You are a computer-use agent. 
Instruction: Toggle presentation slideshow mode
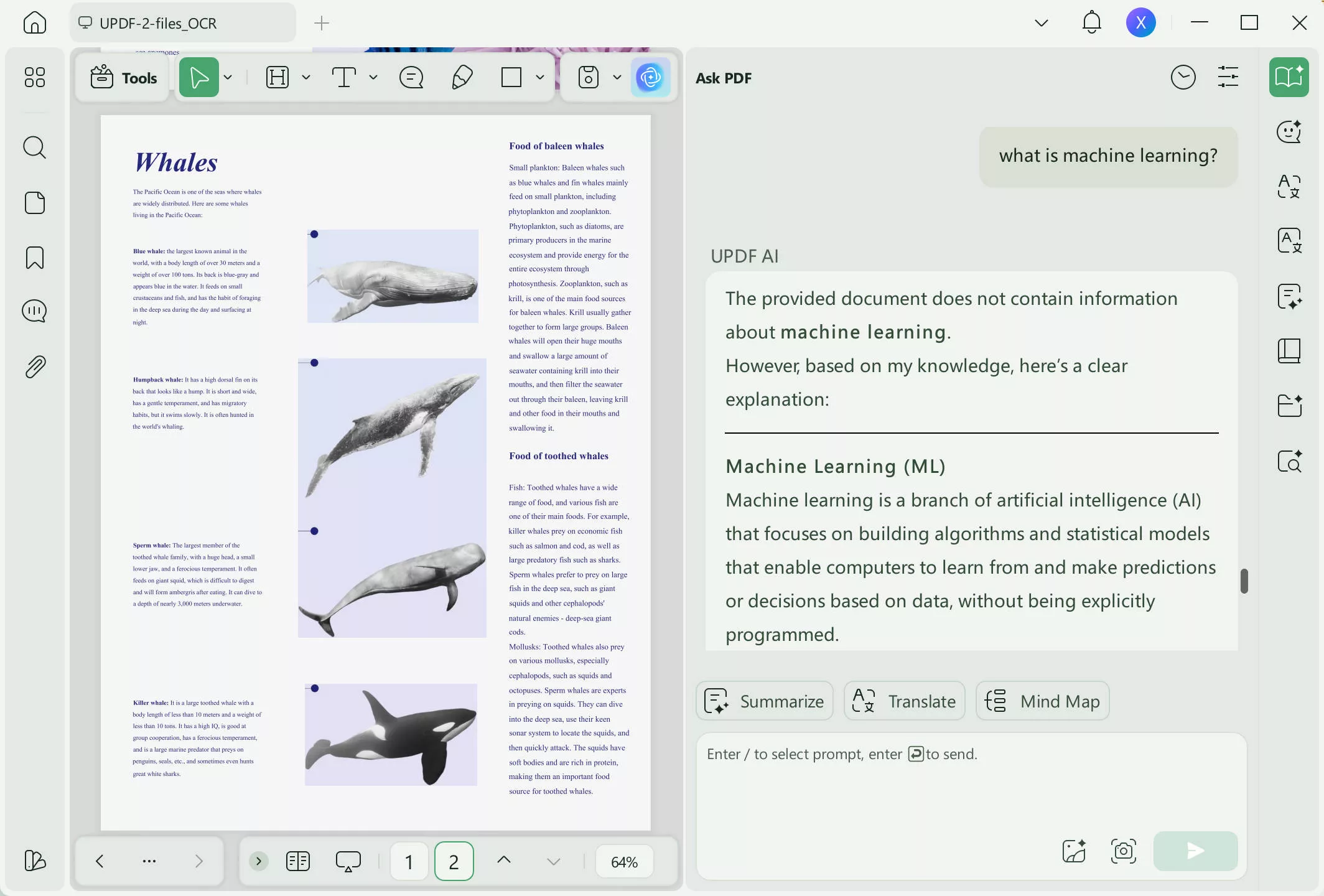[348, 861]
